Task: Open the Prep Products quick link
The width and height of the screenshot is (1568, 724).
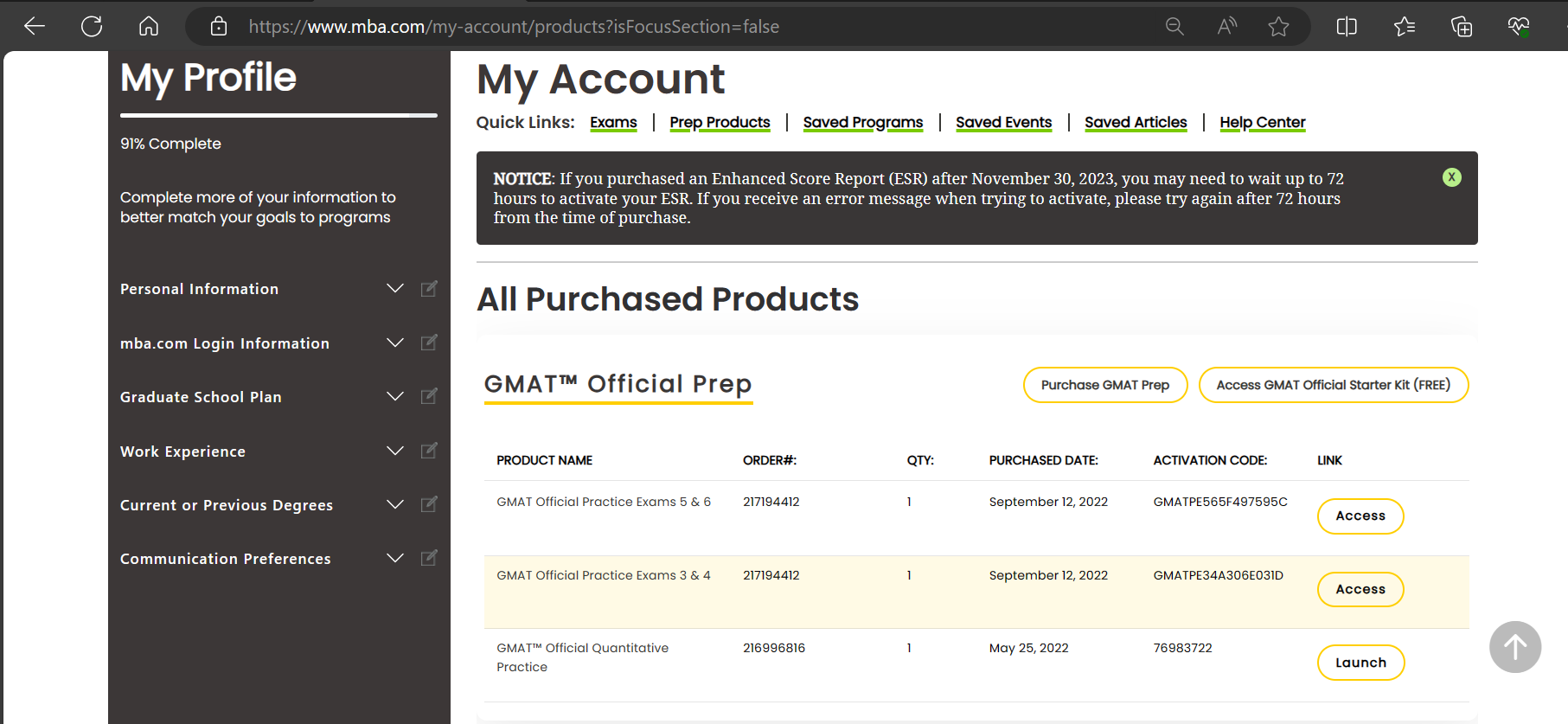Action: pos(720,123)
